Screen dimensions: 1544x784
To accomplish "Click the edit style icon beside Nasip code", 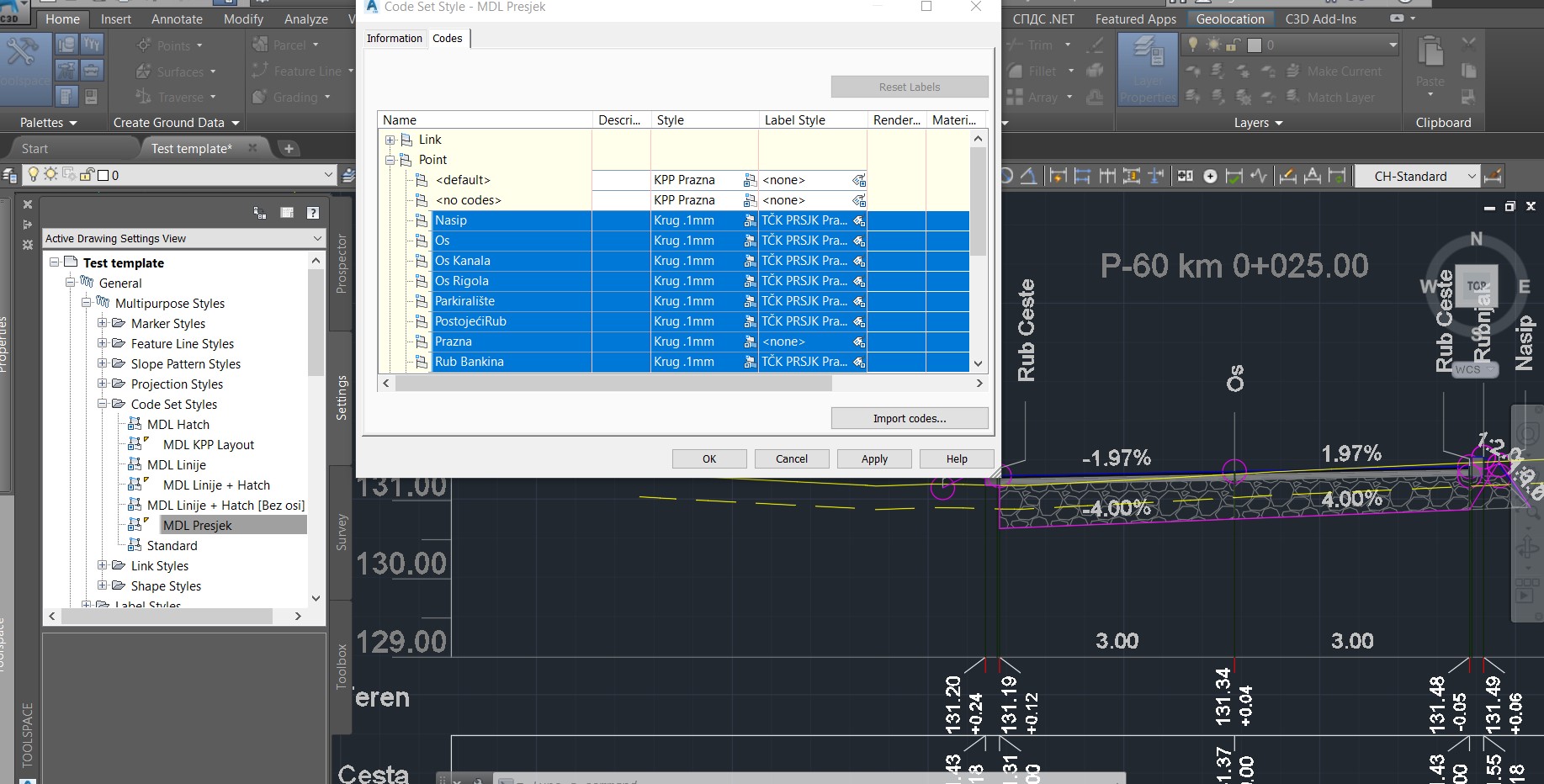I will 749,220.
